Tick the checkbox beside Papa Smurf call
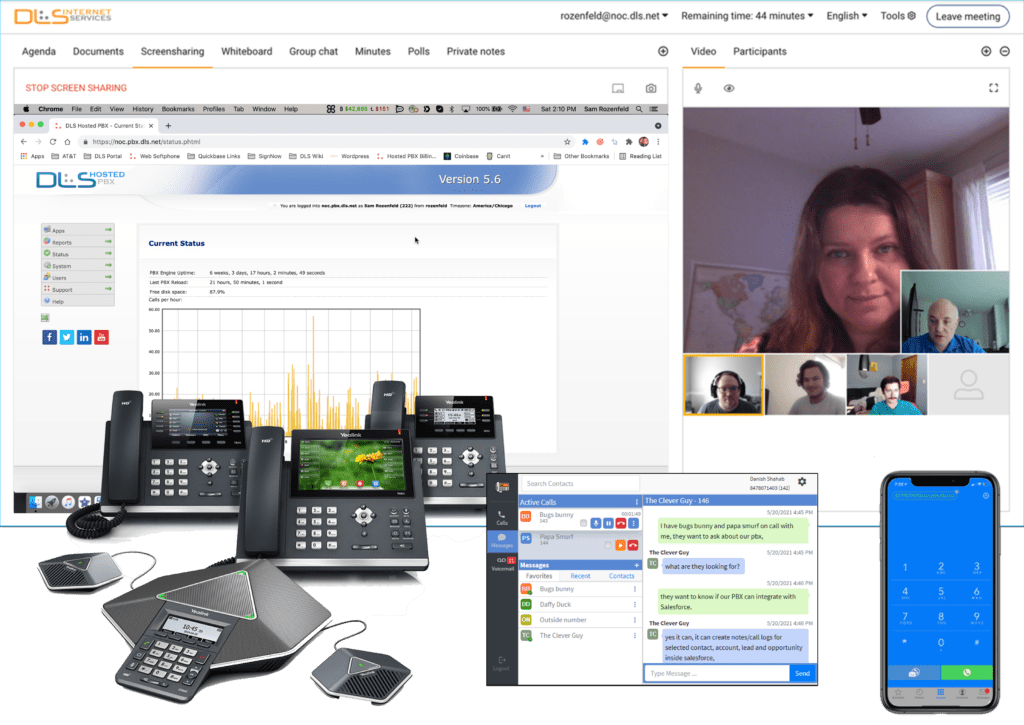Screen dimensions: 1024x725 pyautogui.click(x=606, y=545)
